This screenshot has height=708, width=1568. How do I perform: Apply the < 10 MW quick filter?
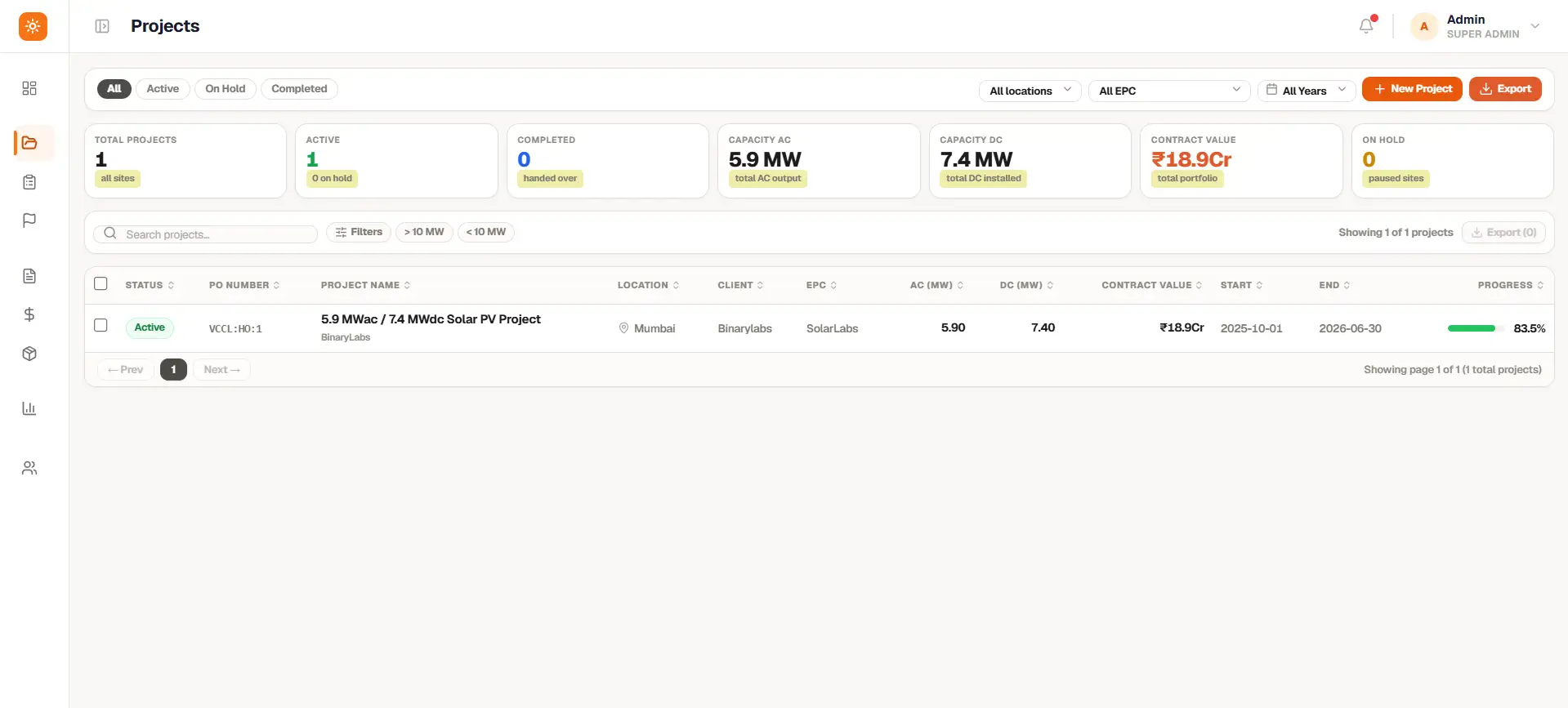click(x=486, y=232)
